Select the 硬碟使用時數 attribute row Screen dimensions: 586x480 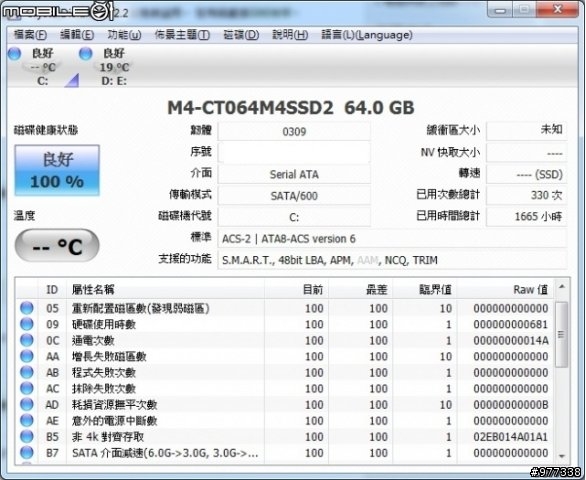point(285,324)
